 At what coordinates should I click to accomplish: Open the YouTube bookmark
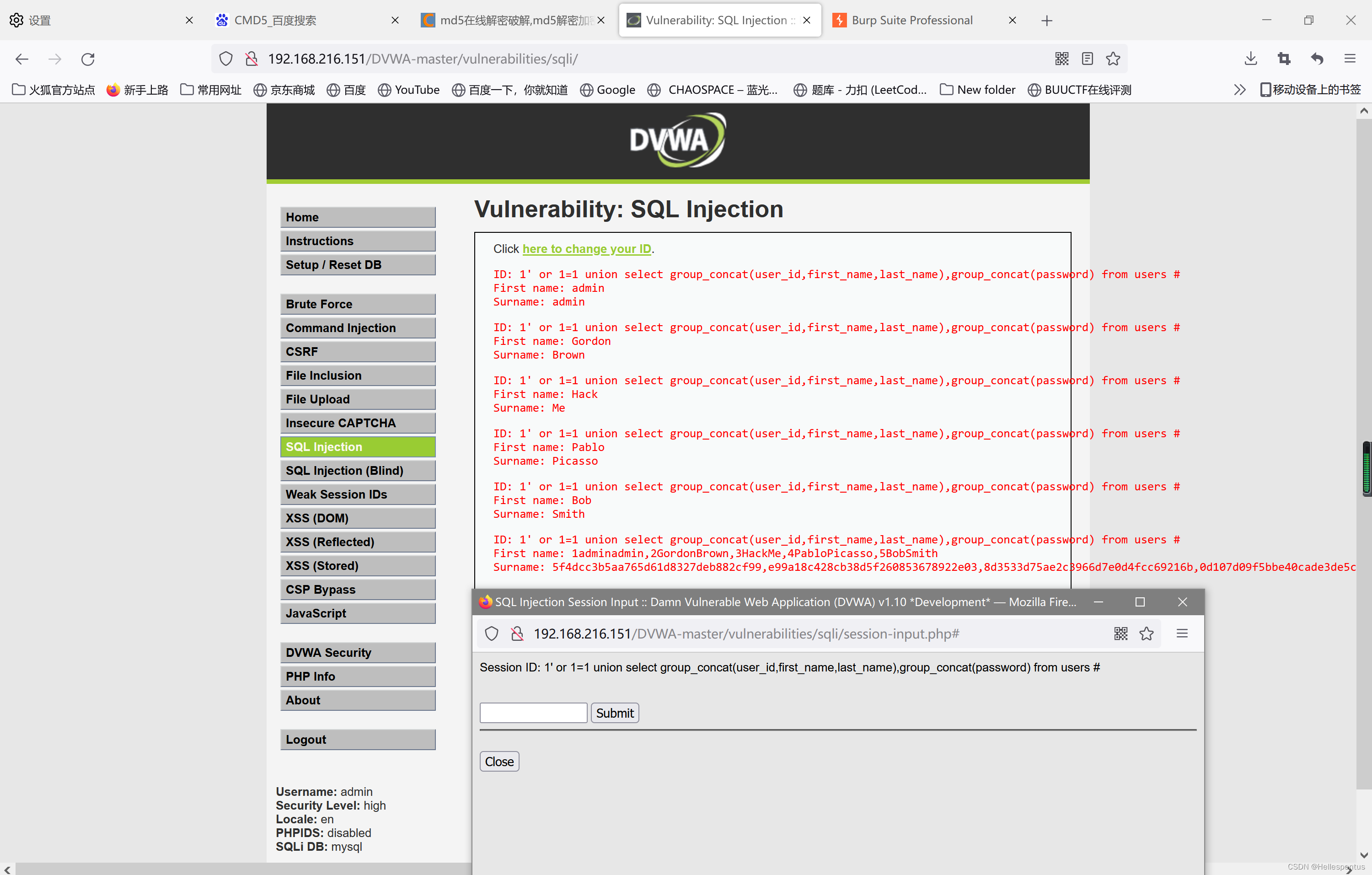(x=409, y=90)
